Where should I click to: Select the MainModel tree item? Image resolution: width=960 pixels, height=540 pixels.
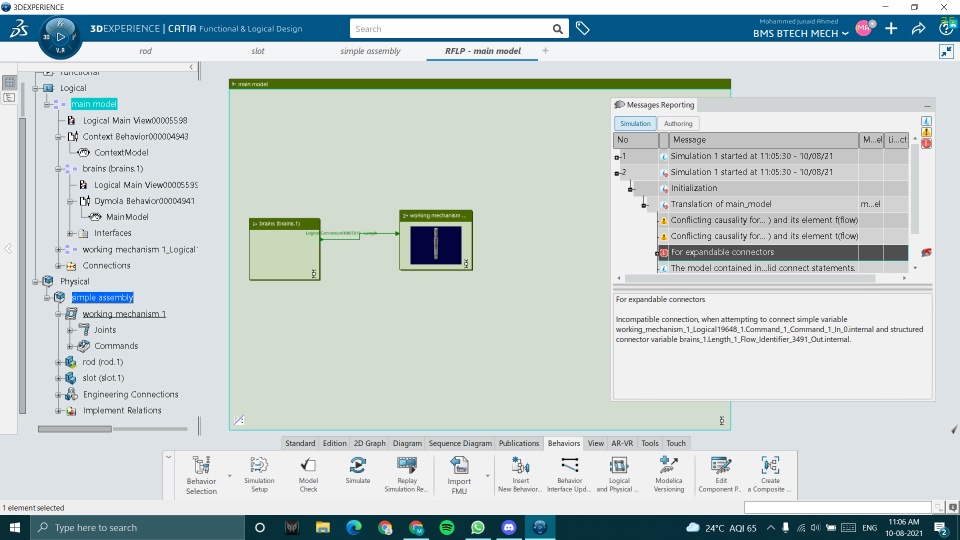point(127,217)
